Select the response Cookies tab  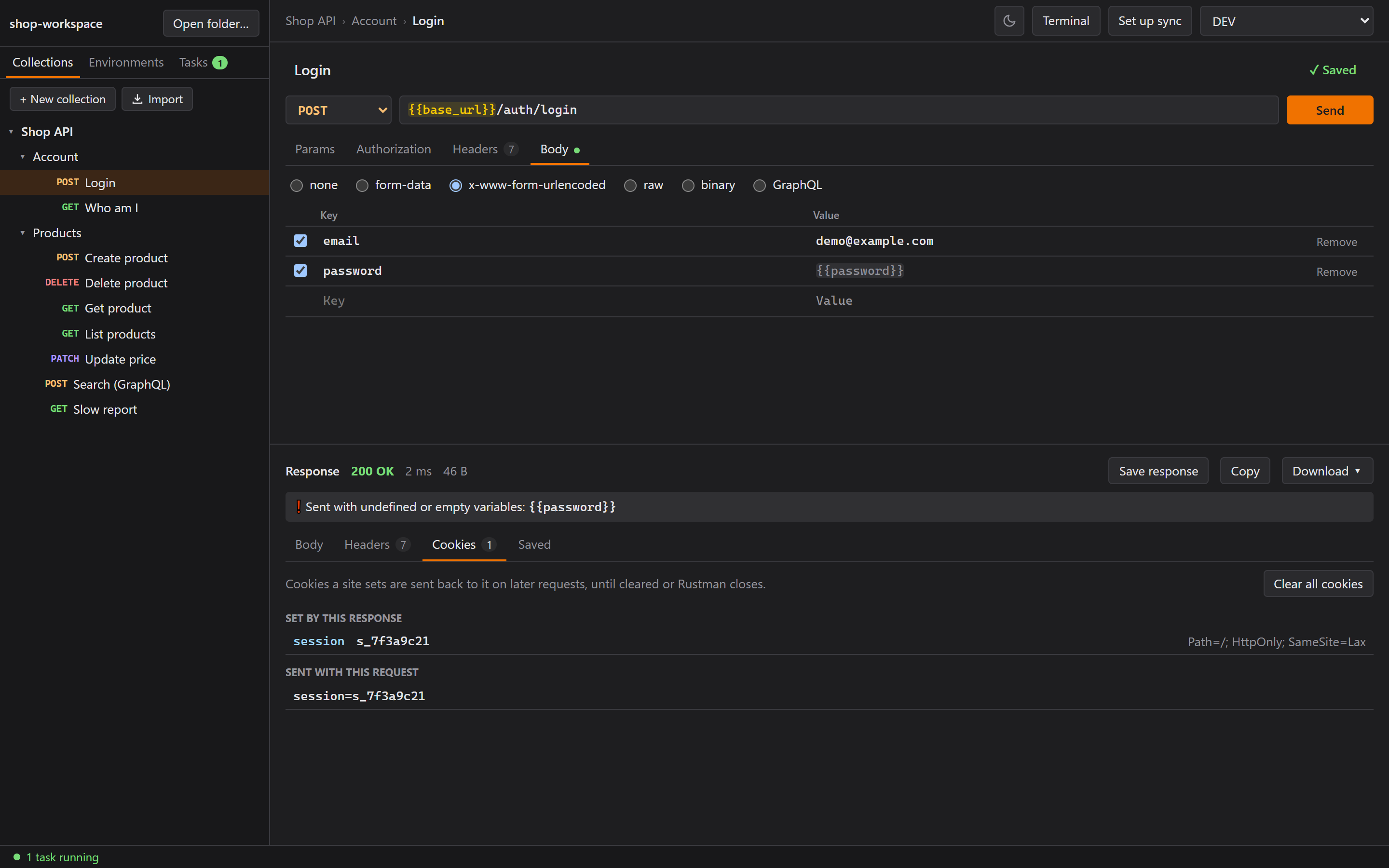coord(464,544)
